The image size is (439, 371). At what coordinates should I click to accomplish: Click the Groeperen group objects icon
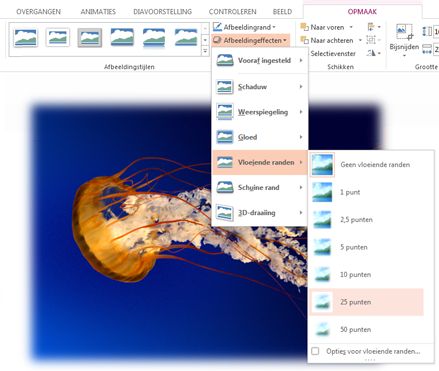pyautogui.click(x=371, y=40)
